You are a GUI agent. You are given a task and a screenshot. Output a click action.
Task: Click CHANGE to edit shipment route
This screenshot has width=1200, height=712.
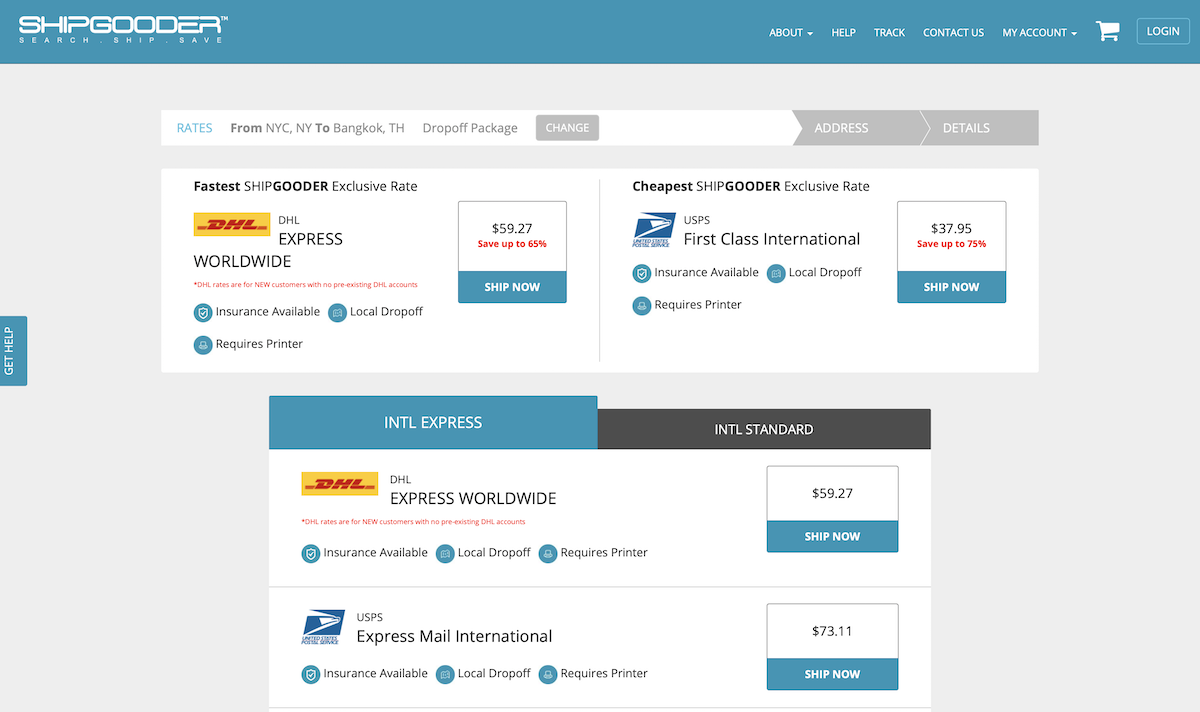[x=567, y=128]
